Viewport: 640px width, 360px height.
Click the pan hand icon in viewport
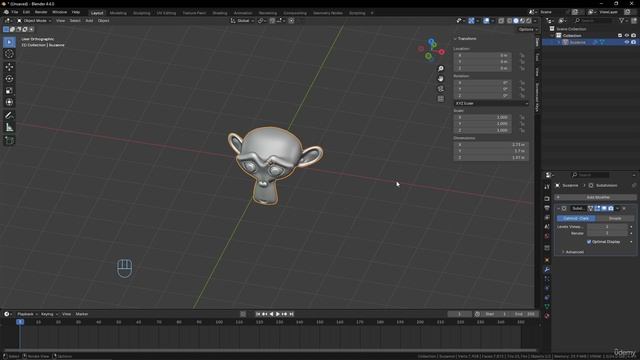point(440,78)
